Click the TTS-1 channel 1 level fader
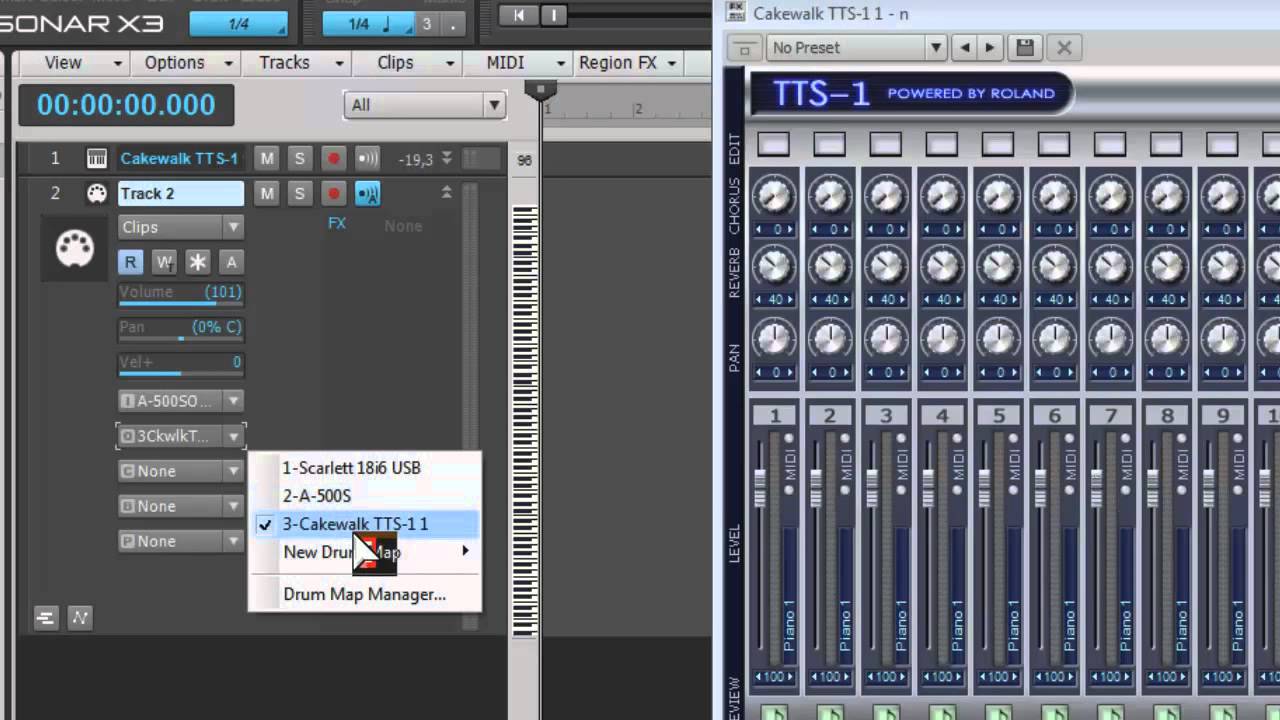The image size is (1280, 720). click(x=761, y=487)
